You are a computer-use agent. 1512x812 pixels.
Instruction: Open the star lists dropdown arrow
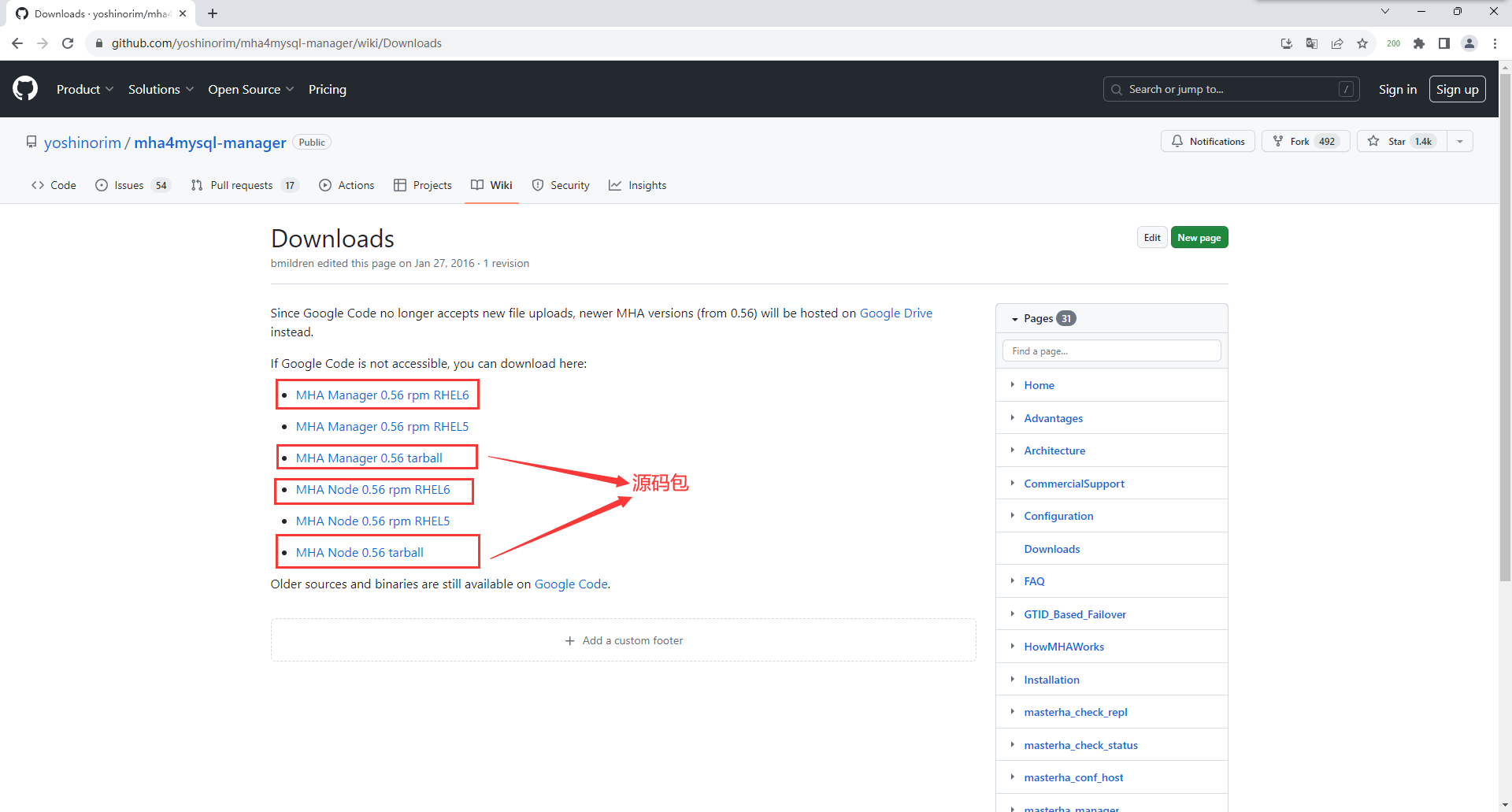coord(1460,141)
